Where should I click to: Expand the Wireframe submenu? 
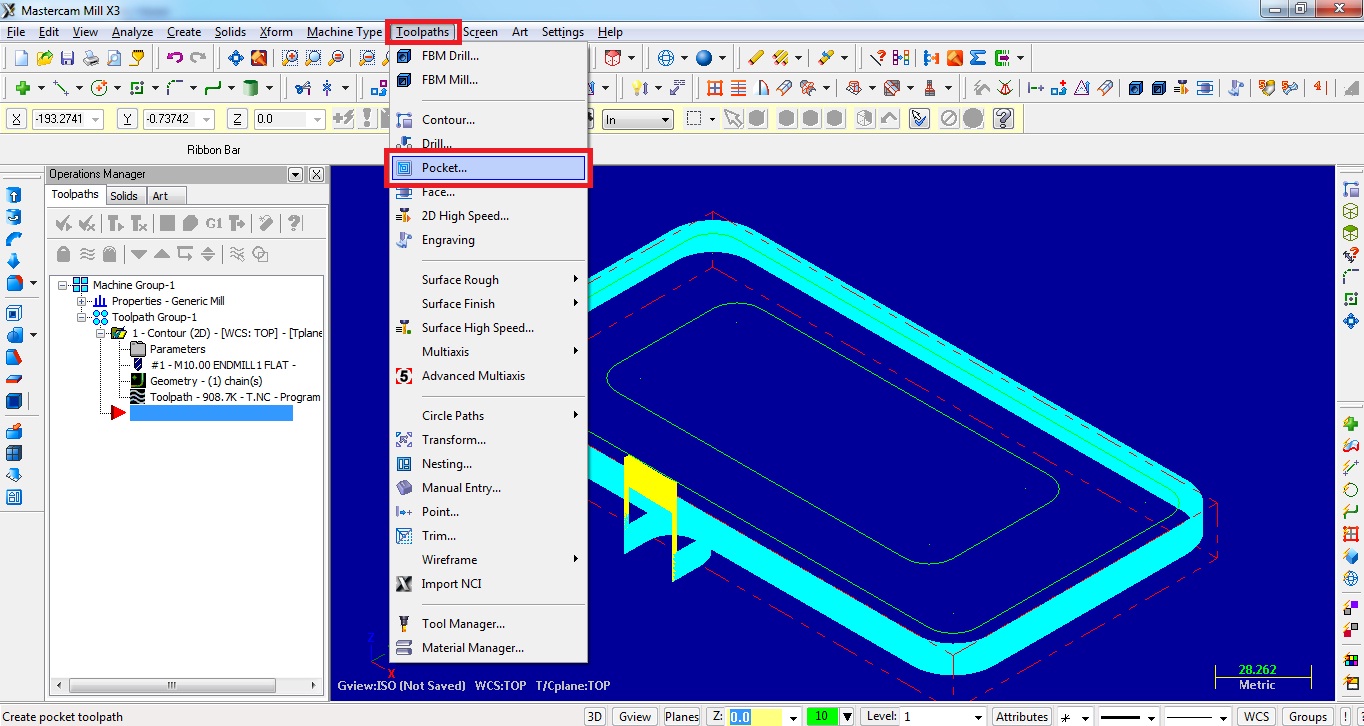[x=488, y=560]
